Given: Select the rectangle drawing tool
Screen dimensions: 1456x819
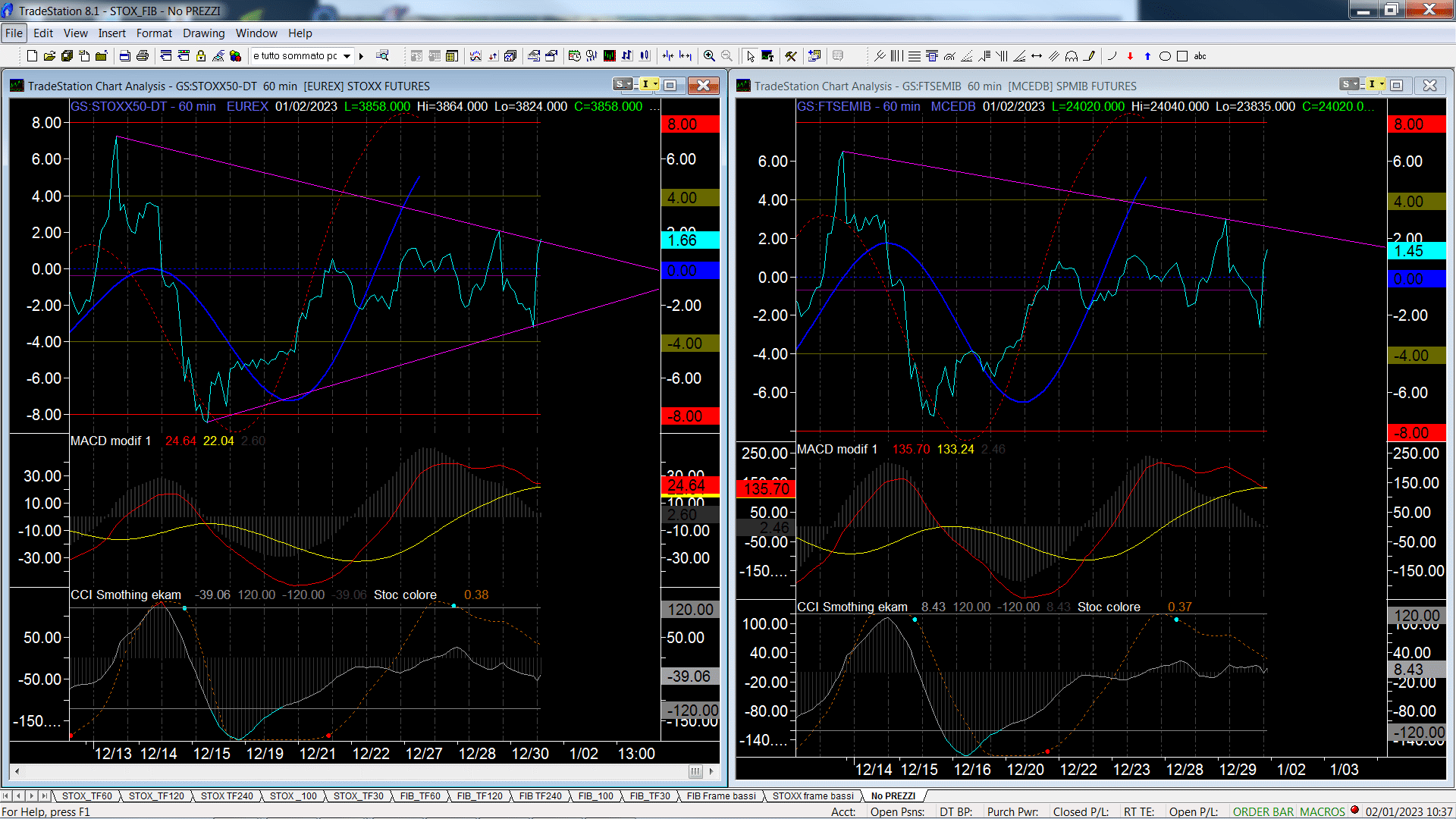Looking at the screenshot, I should [1182, 56].
